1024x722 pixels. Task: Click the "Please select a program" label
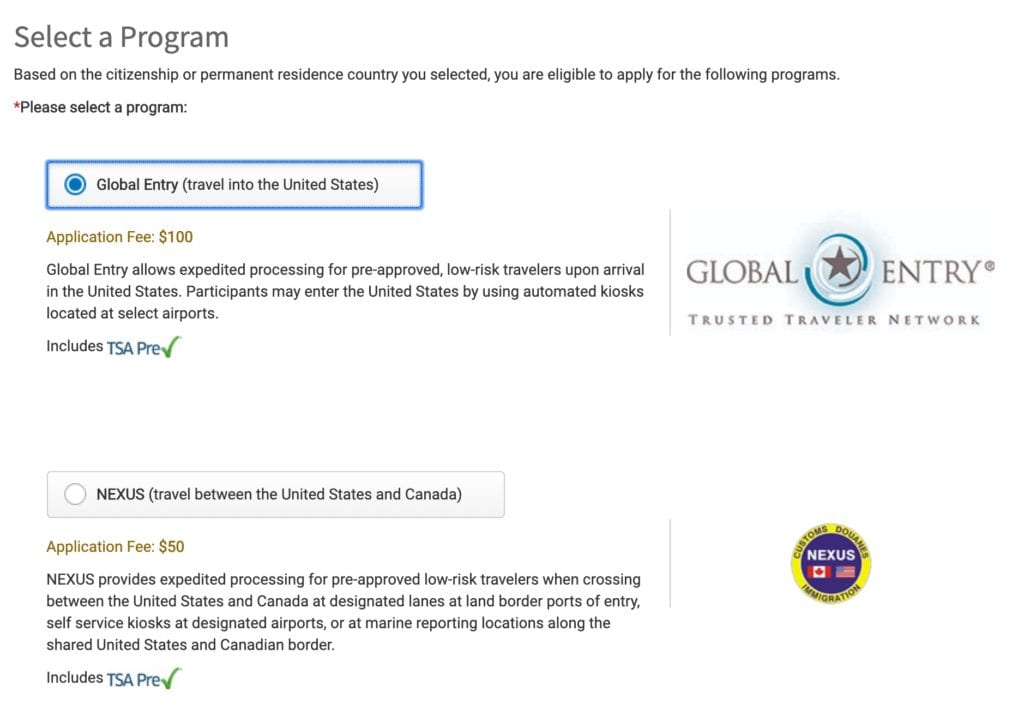pyautogui.click(x=102, y=107)
